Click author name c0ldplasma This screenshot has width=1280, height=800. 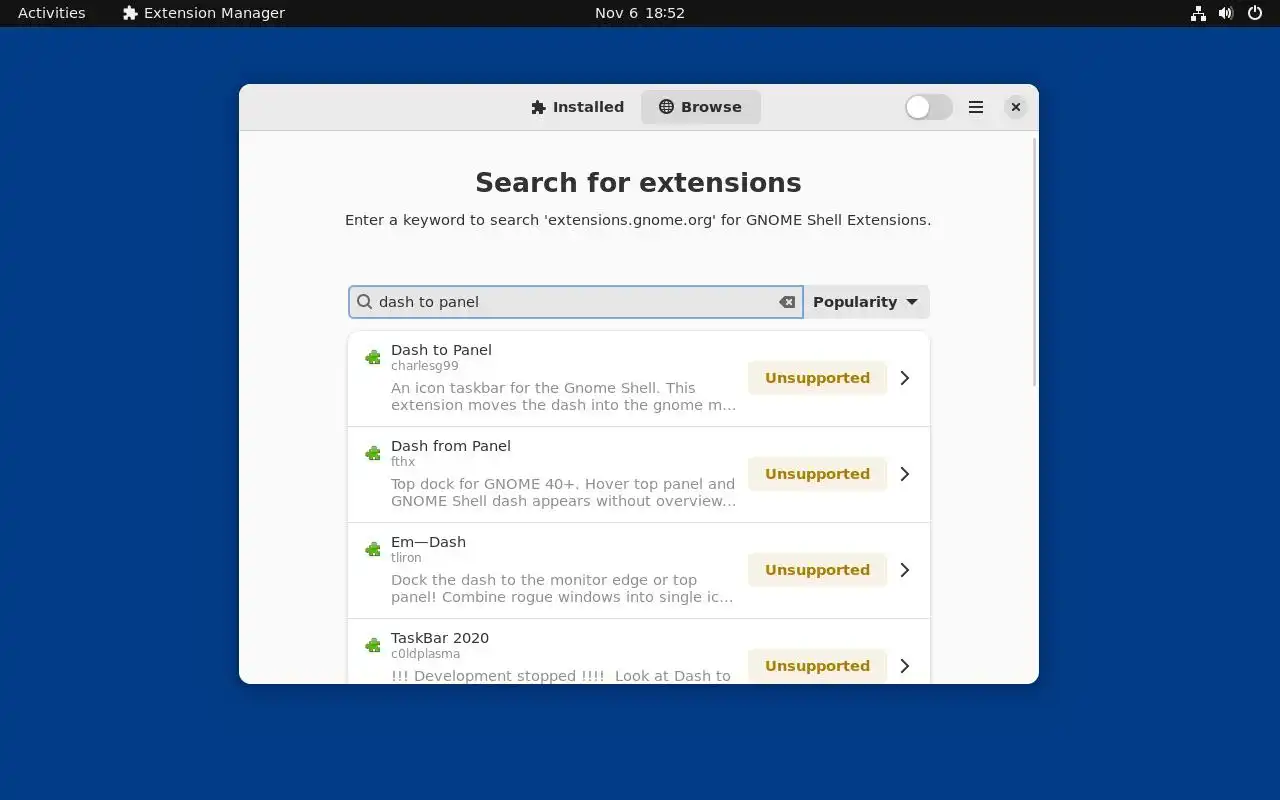click(x=426, y=654)
